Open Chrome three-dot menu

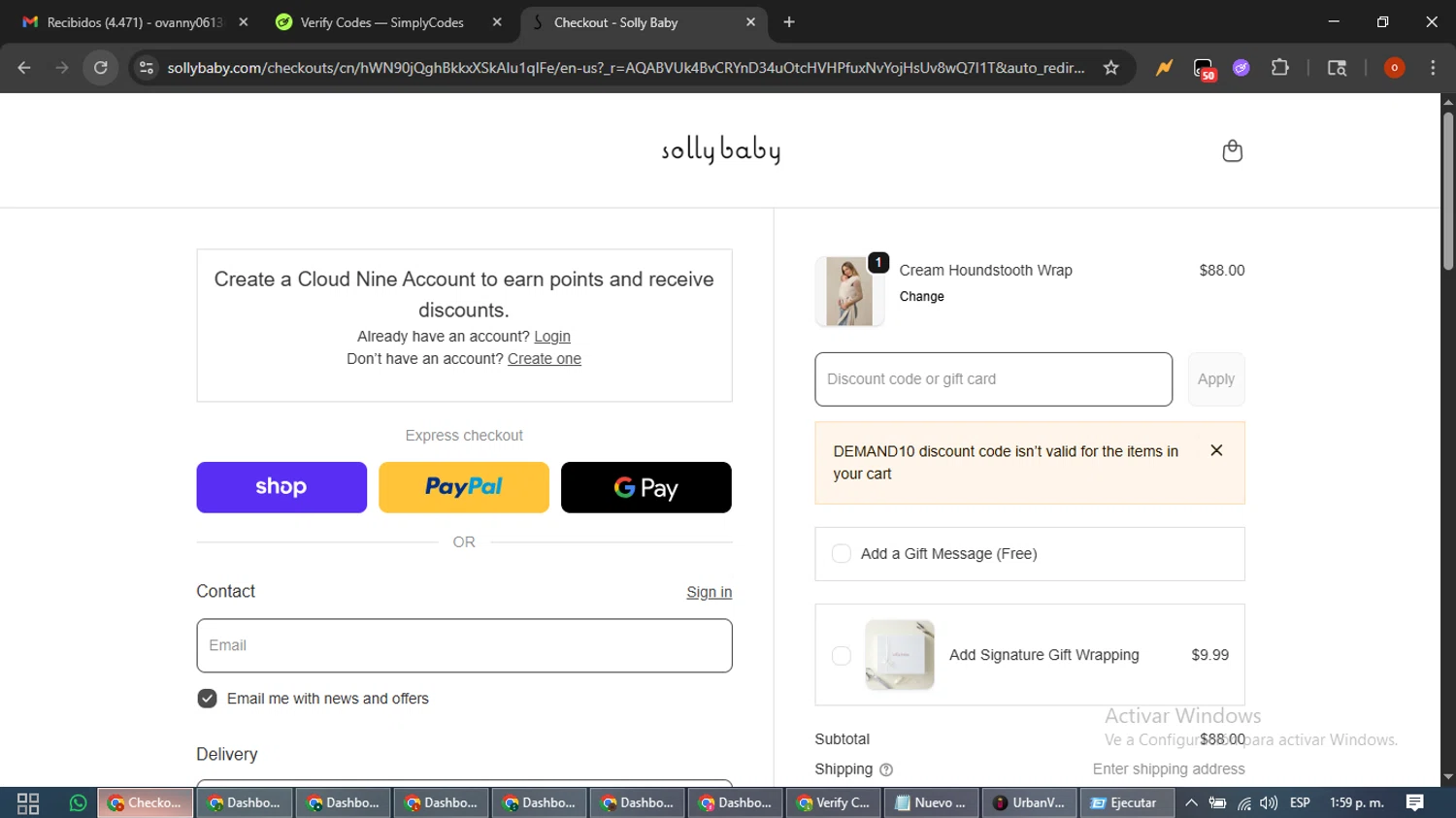(1433, 68)
